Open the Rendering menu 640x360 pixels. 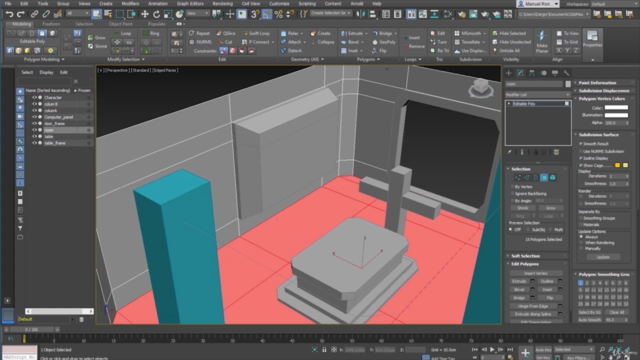(x=222, y=4)
